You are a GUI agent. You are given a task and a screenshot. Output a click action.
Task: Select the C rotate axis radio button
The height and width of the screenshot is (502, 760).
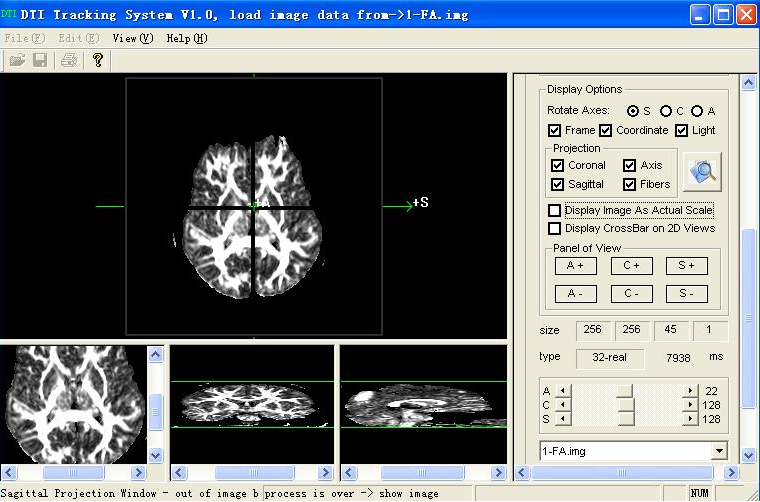click(x=666, y=111)
